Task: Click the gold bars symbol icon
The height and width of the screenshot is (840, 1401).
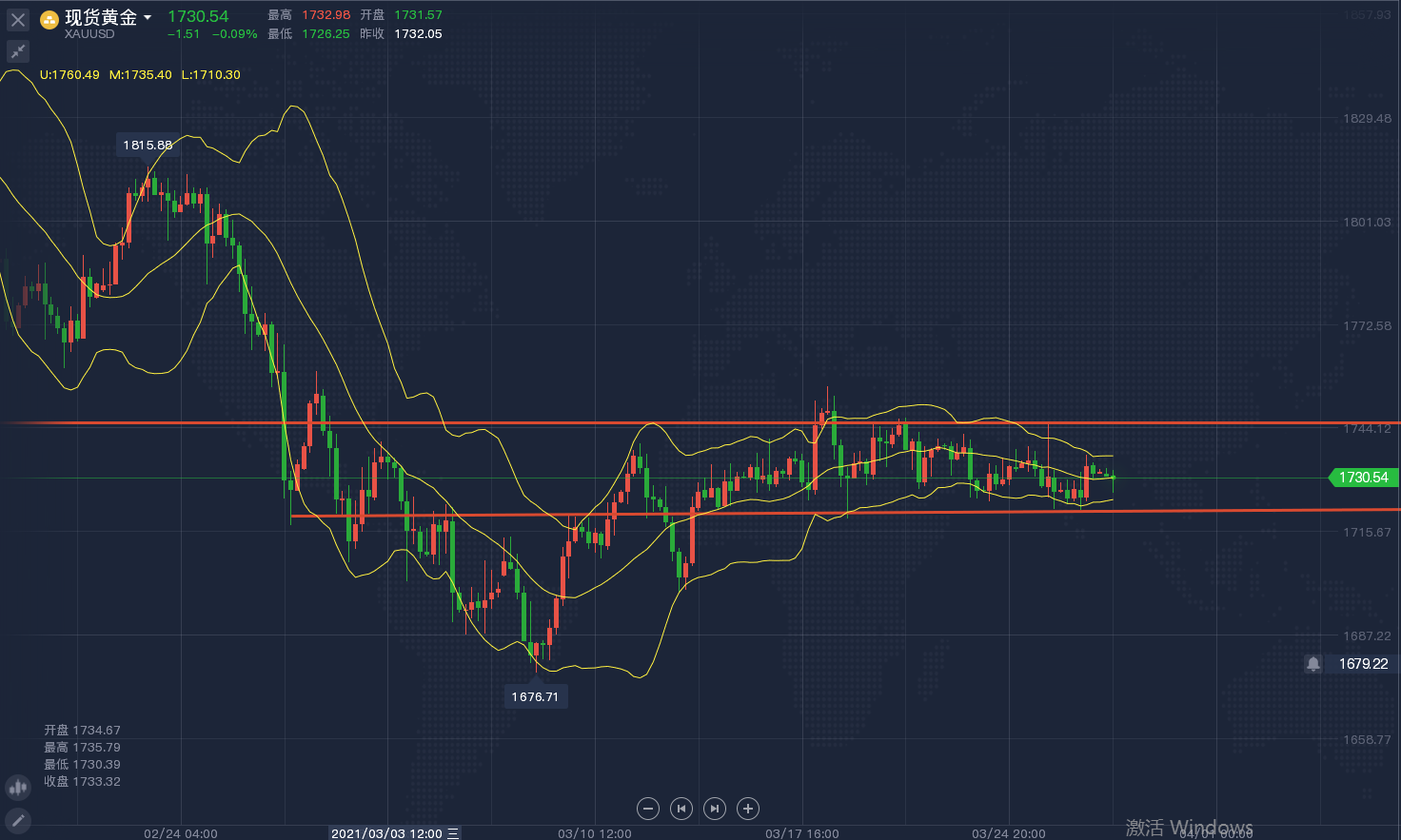Action: tap(49, 20)
